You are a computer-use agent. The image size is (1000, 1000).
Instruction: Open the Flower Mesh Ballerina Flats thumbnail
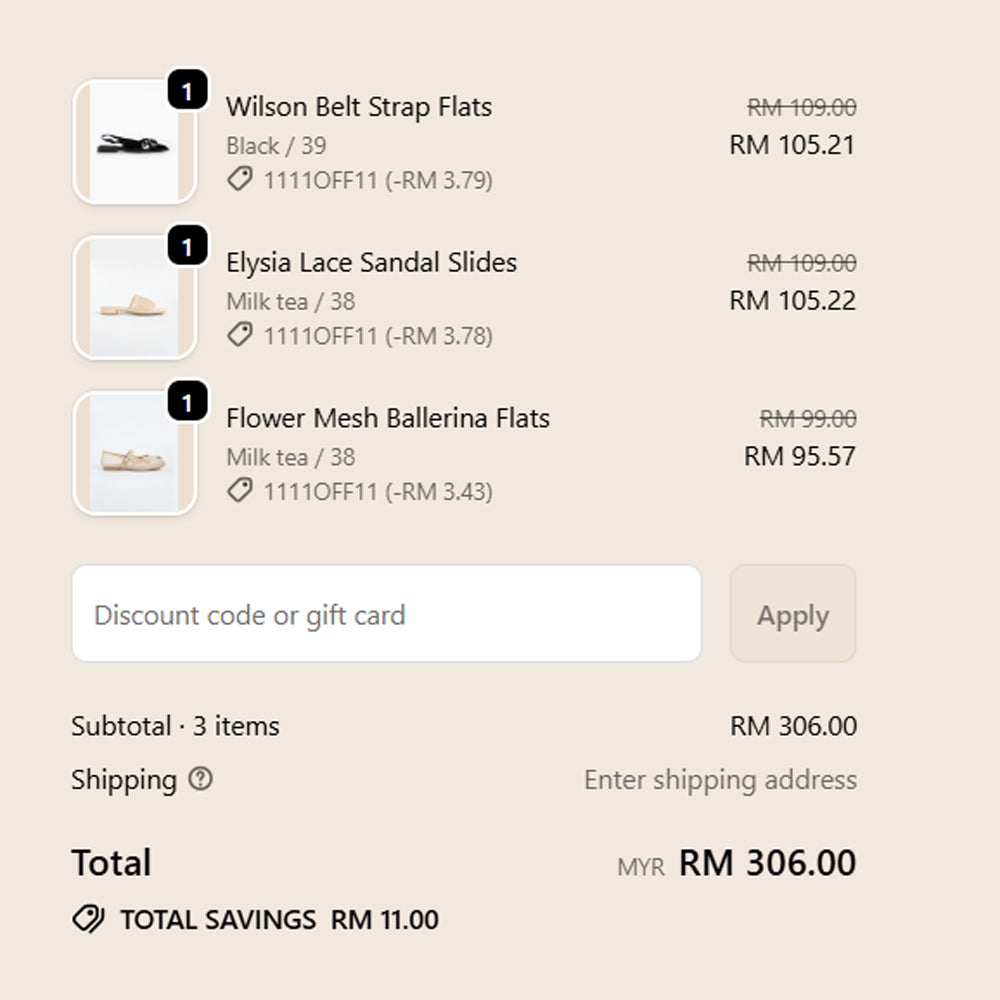[x=133, y=455]
